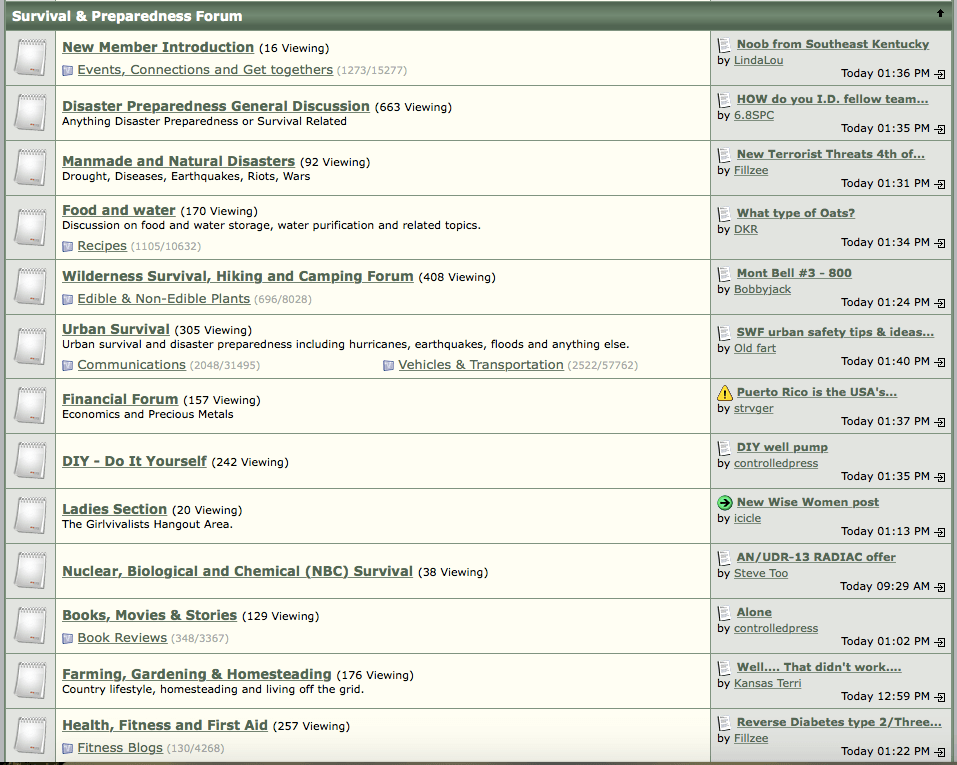Click the warning icon beside Puerto Rico thread
Viewport: 957px width, 765px height.
click(724, 393)
